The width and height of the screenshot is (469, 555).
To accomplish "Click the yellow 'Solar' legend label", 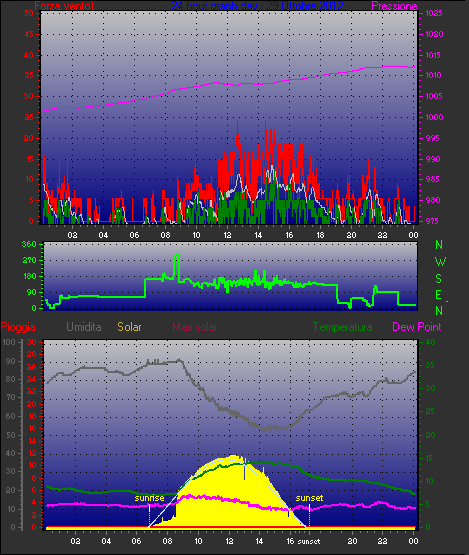I will pyautogui.click(x=129, y=327).
